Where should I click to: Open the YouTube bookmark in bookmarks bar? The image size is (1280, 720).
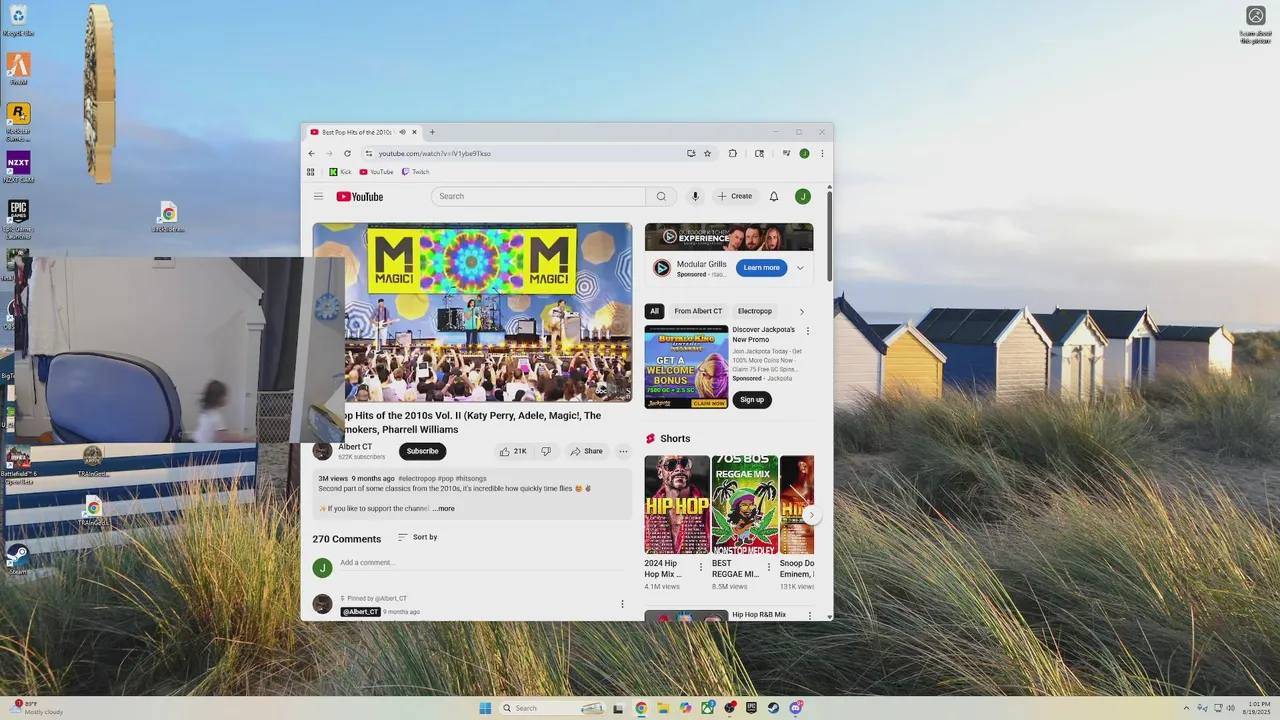click(376, 172)
